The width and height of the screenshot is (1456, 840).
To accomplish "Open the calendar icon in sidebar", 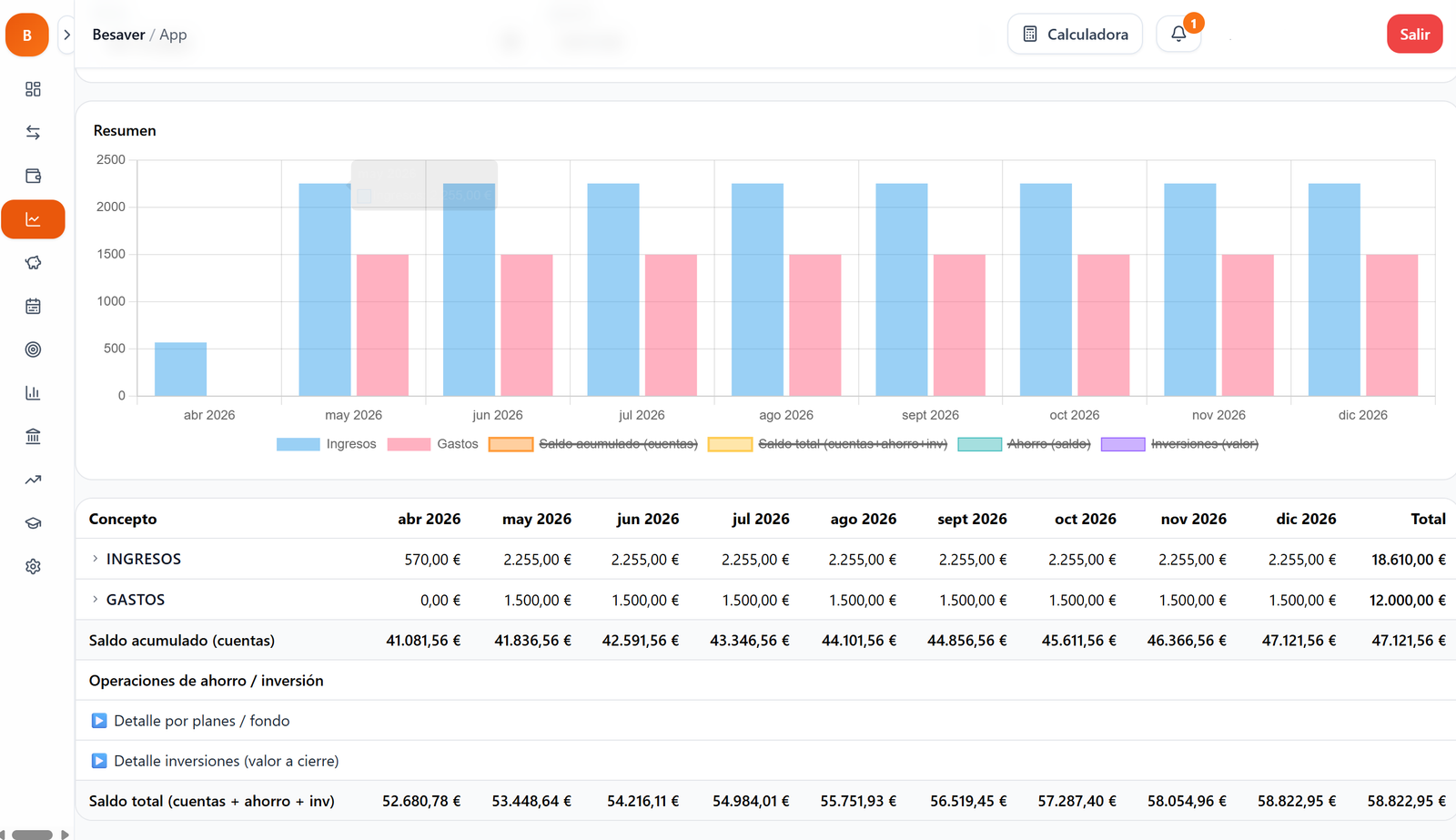I will coord(33,306).
